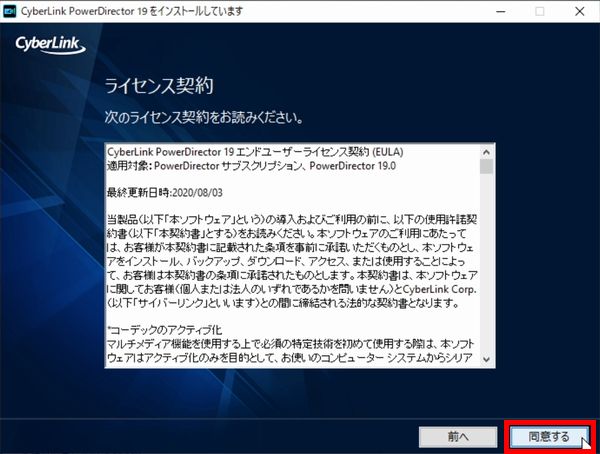Click the *コーデックのアクティブ化 line
600x454 pixels.
pos(165,330)
